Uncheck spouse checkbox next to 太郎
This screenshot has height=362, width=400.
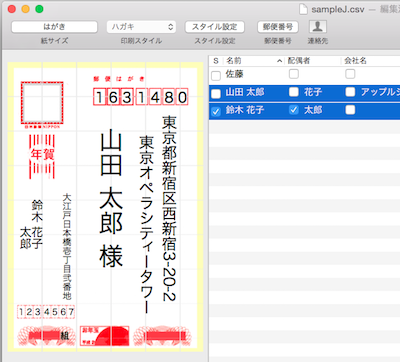coord(294,110)
